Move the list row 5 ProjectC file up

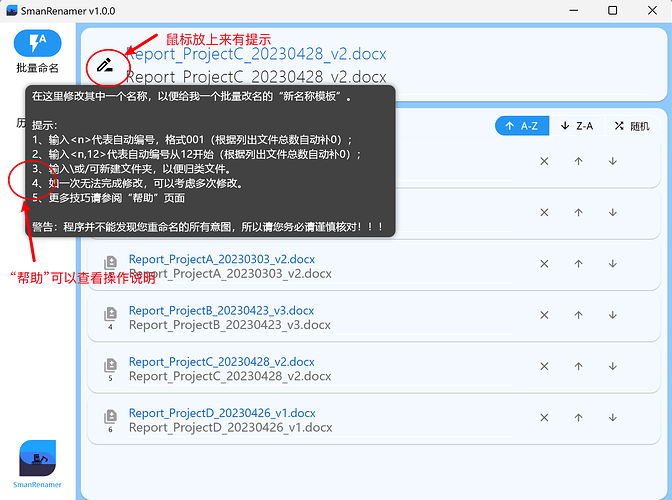pyautogui.click(x=578, y=368)
